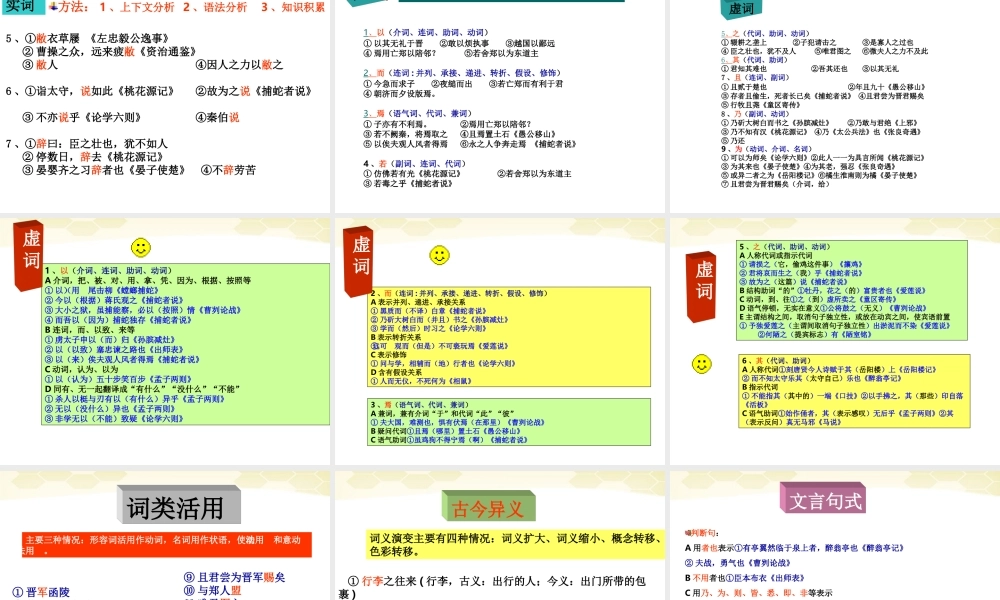Click "①仿佛若有光《桃花源记》"
The height and width of the screenshot is (600, 1000).
(412, 173)
